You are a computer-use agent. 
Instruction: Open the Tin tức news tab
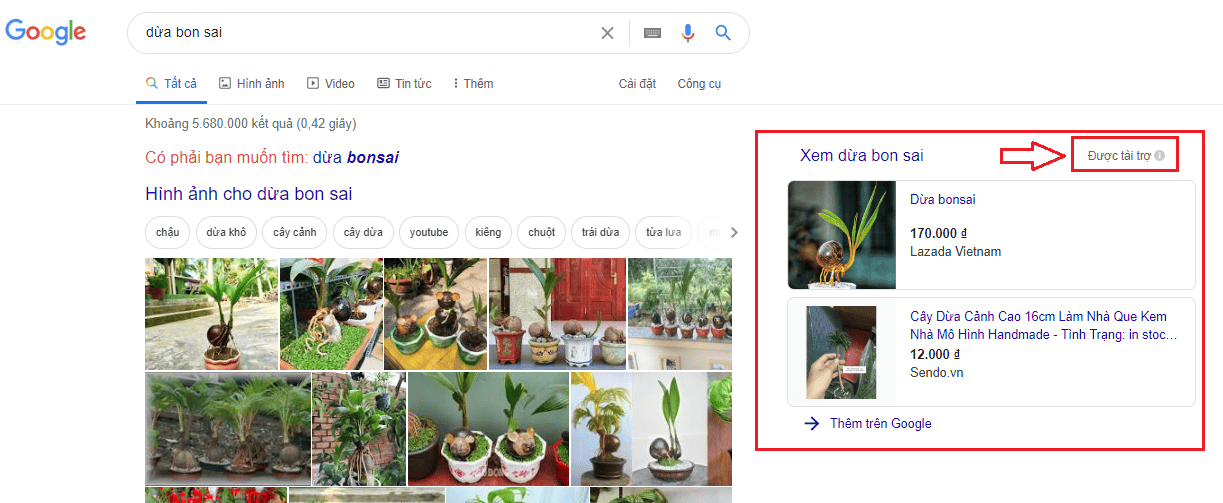click(404, 84)
